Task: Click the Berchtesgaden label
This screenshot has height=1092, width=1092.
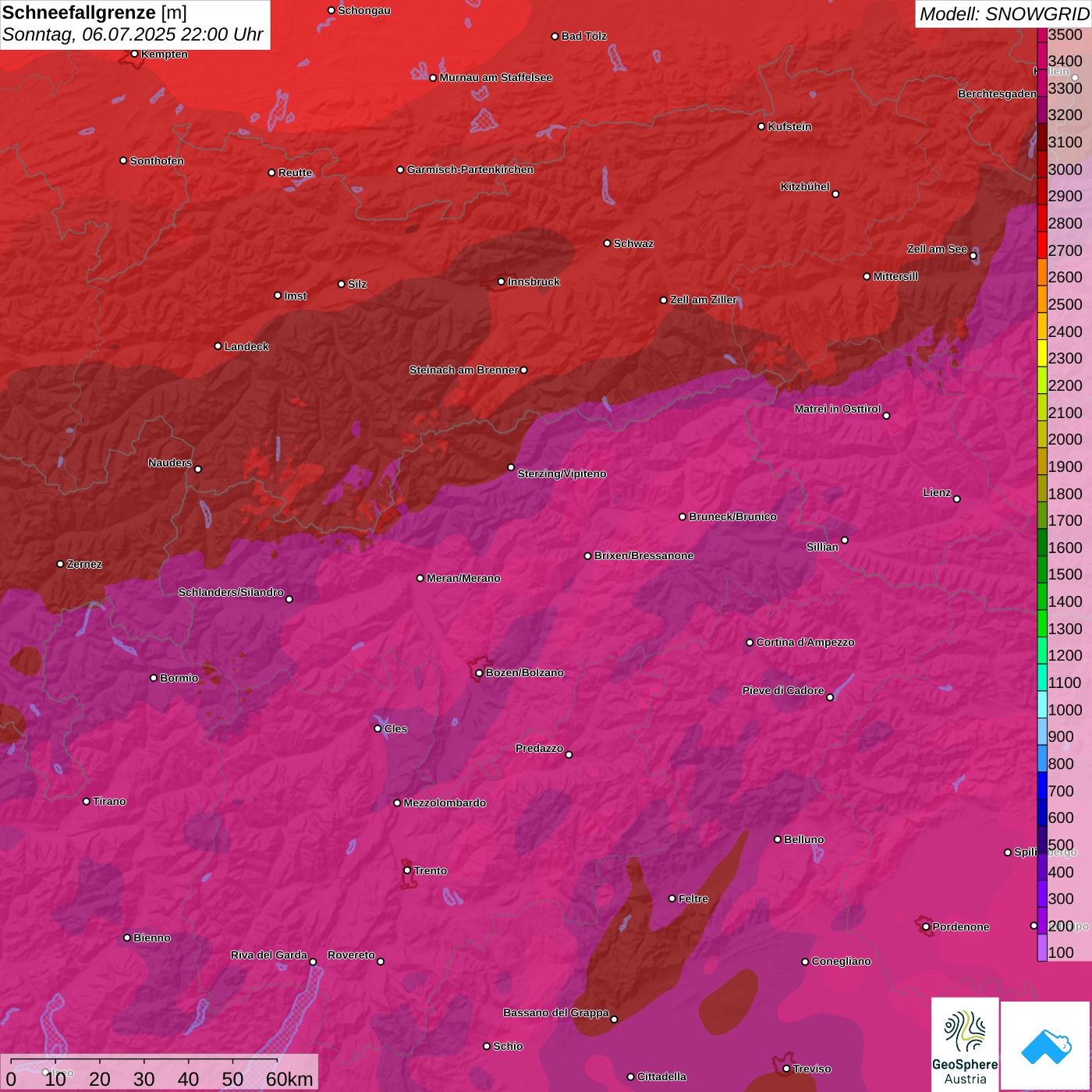Action: (997, 94)
